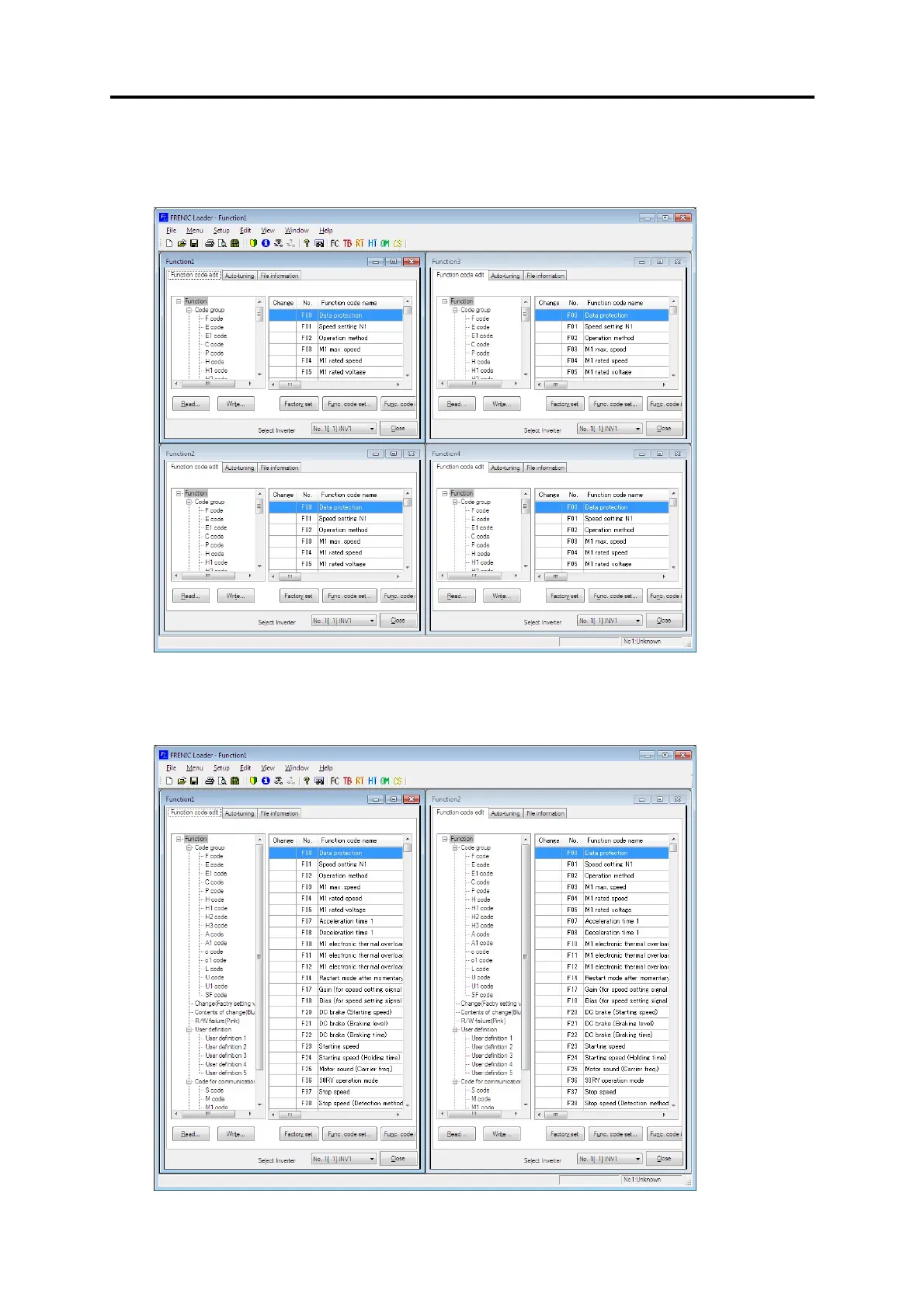The width and height of the screenshot is (924, 1308).
Task: Click blue info icon in four-window screenshot toolbar
Action: point(266,243)
